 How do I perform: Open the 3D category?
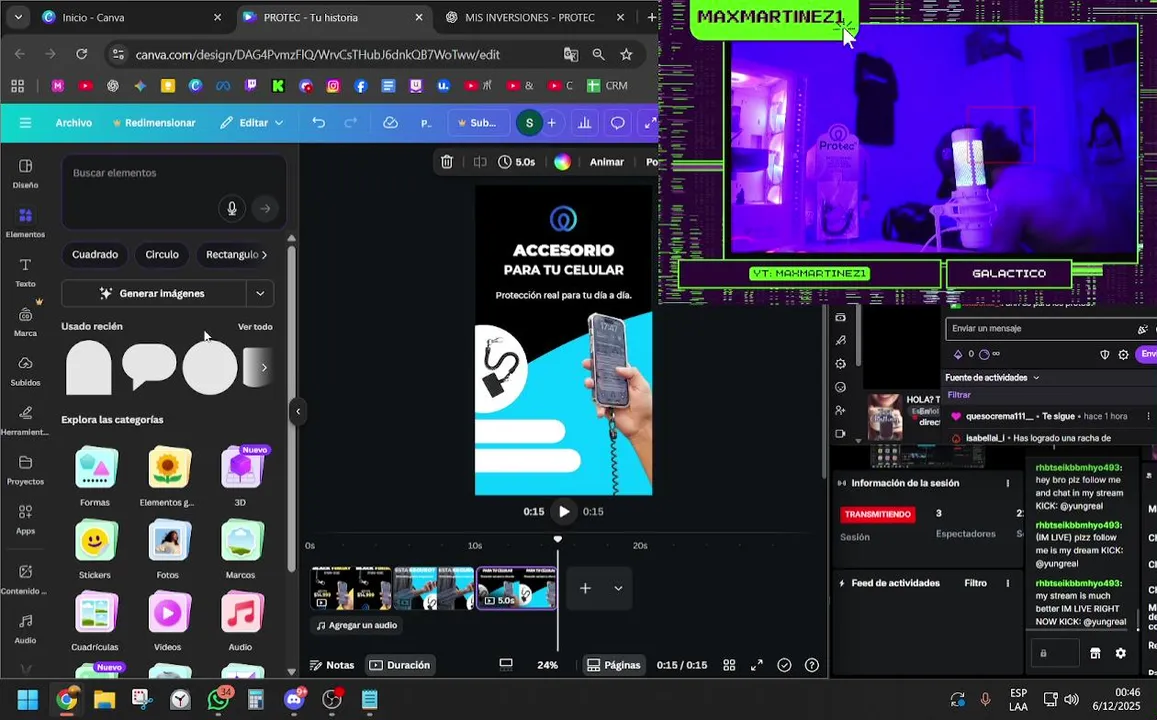tap(241, 476)
